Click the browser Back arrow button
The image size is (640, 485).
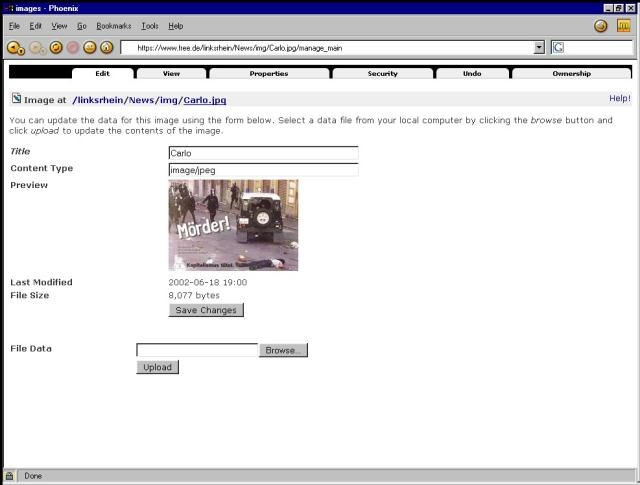pyautogui.click(x=13, y=47)
